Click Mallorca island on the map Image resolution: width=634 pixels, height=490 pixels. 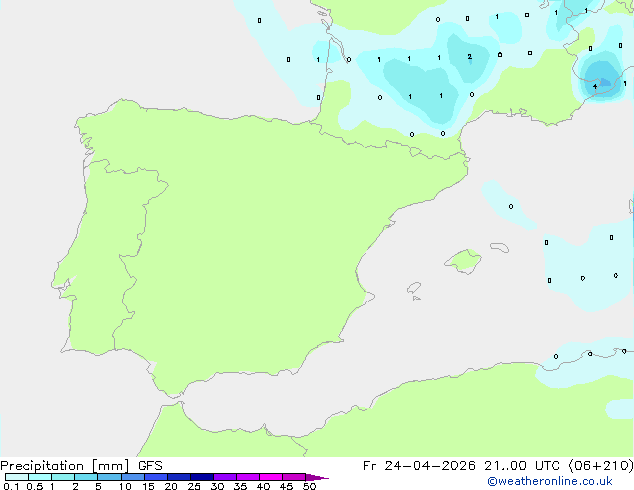pyautogui.click(x=463, y=261)
